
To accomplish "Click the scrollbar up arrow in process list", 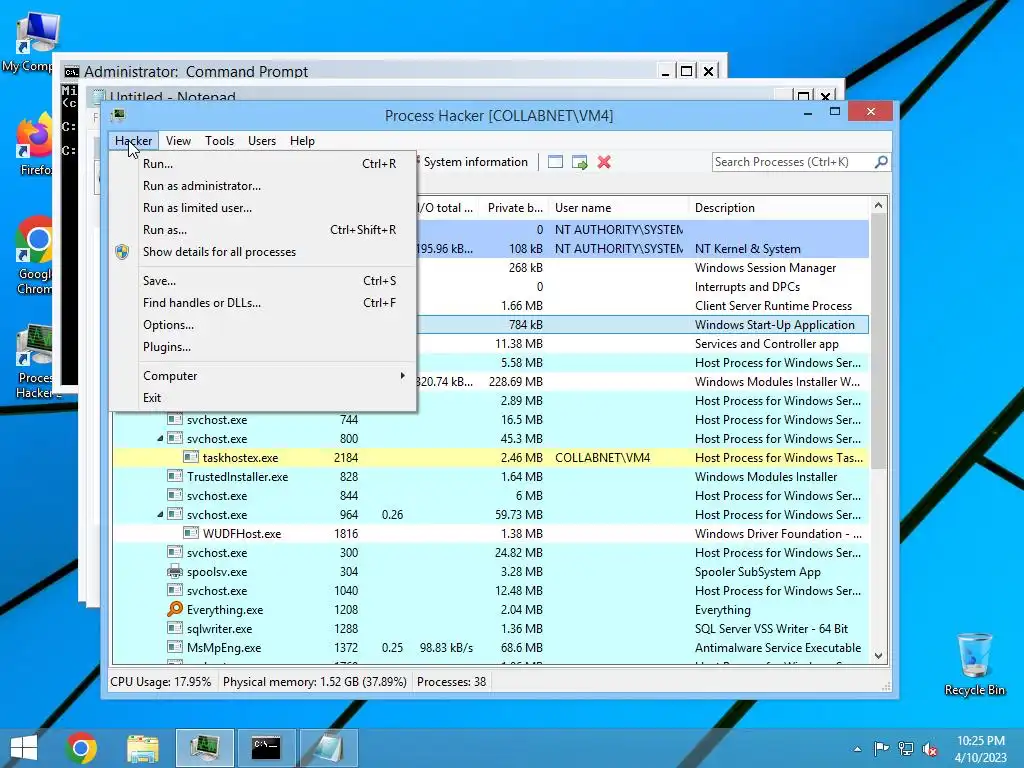I will (878, 205).
